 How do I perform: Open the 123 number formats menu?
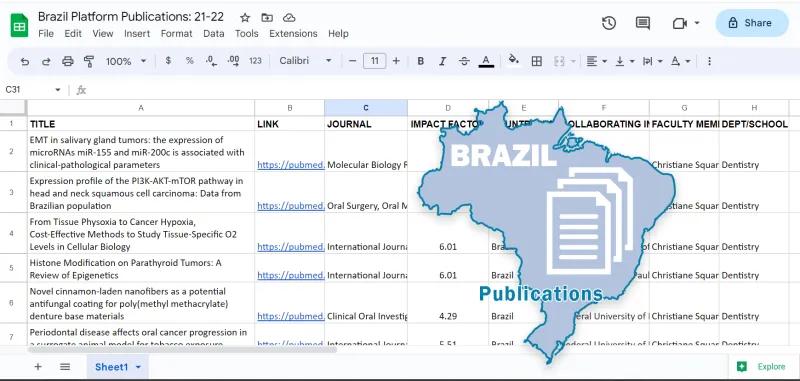[255, 61]
